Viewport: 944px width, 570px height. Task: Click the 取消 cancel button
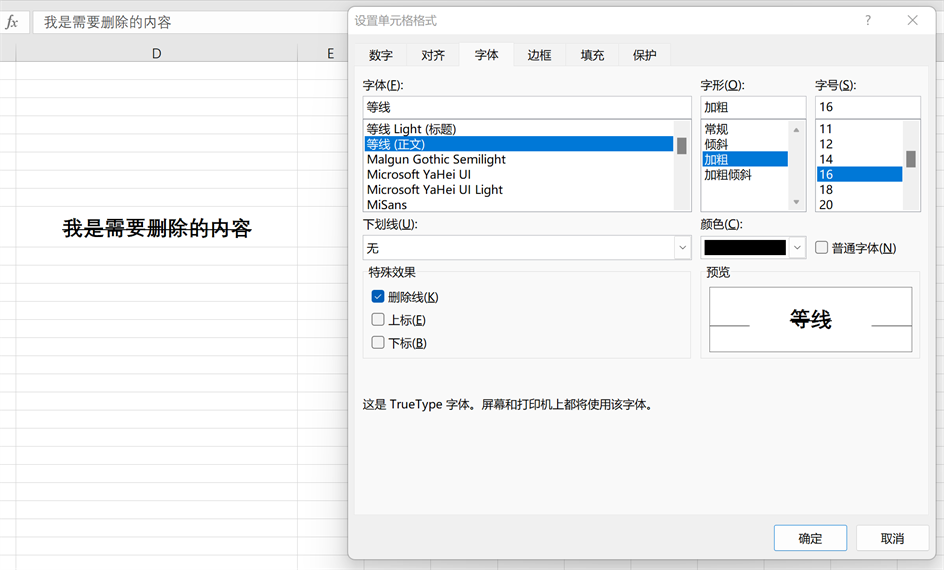[892, 538]
